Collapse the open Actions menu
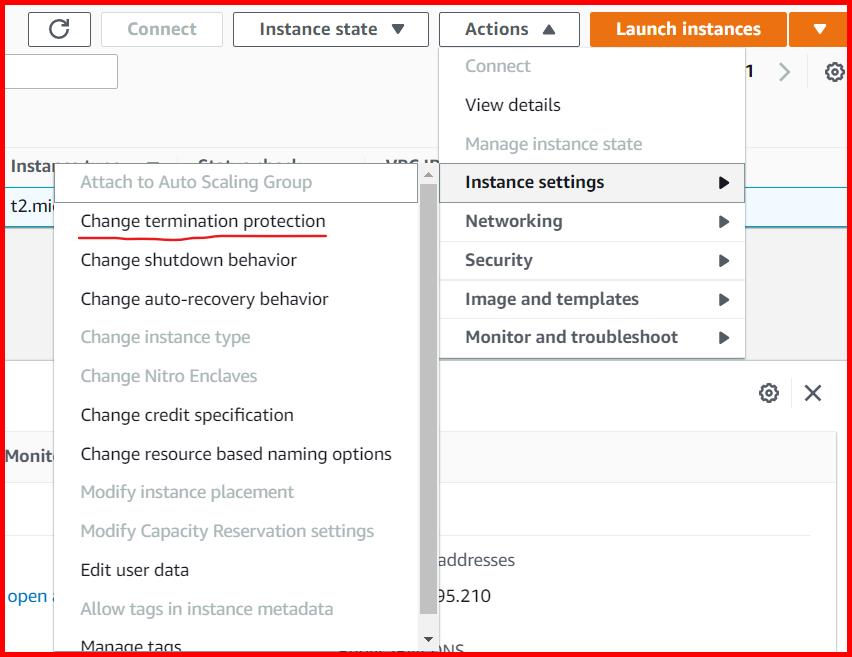 pyautogui.click(x=509, y=29)
